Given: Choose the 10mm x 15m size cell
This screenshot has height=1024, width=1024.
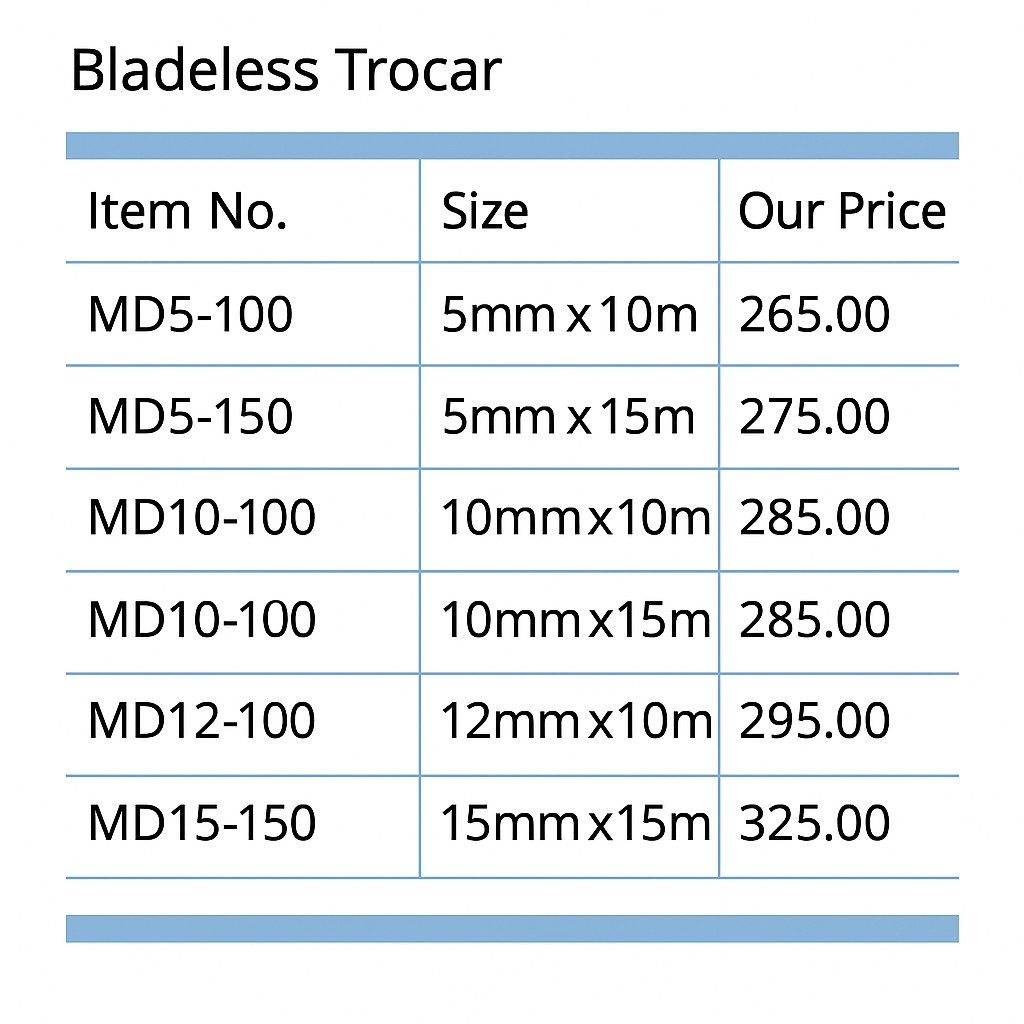Looking at the screenshot, I should 575,621.
